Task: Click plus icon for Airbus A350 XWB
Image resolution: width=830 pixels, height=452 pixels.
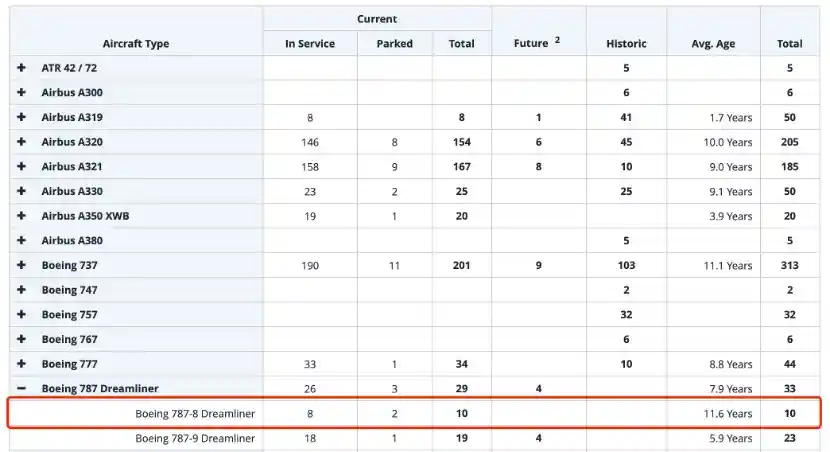Action: pyautogui.click(x=21, y=216)
